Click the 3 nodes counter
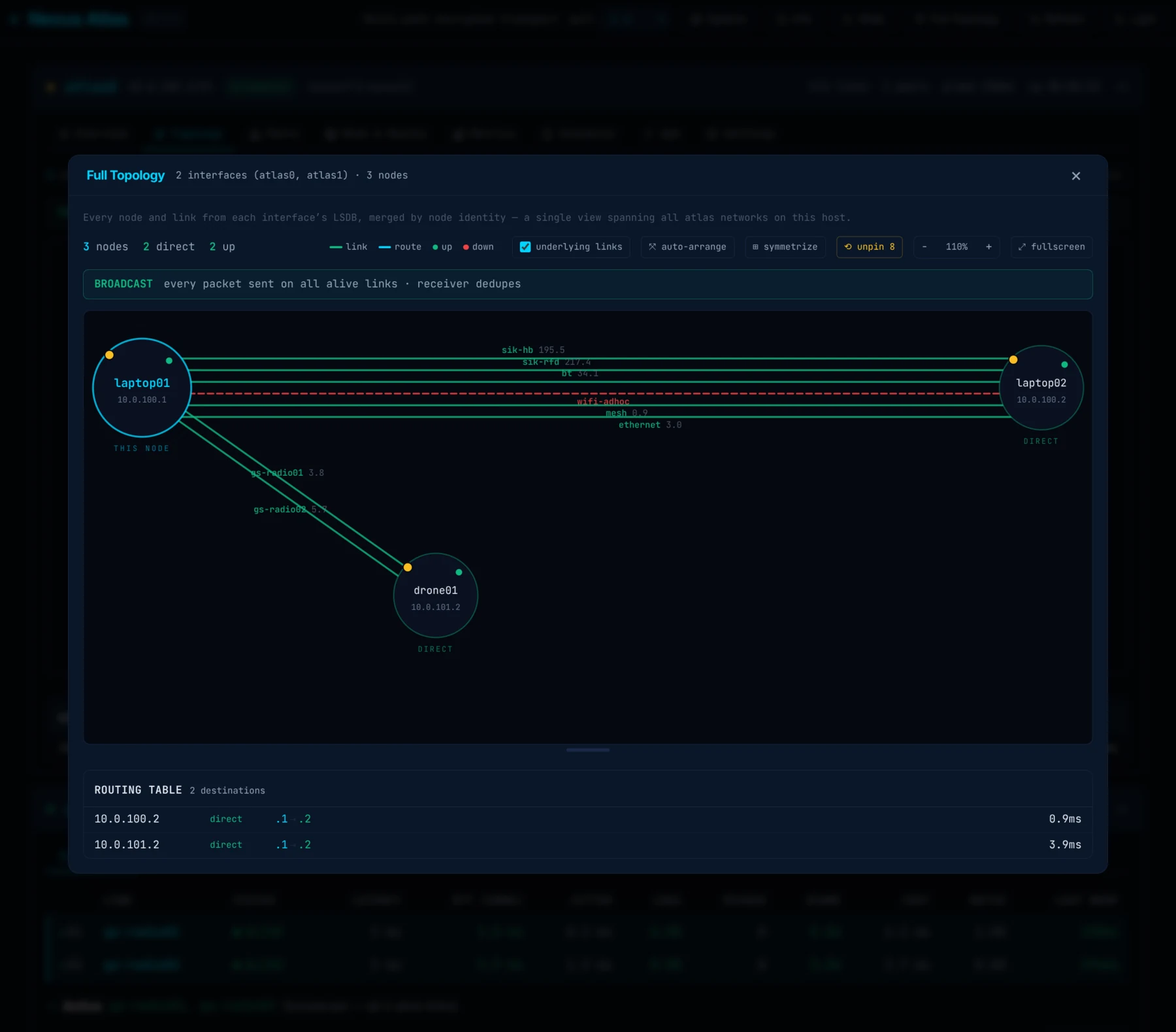Image resolution: width=1176 pixels, height=1032 pixels. (106, 247)
